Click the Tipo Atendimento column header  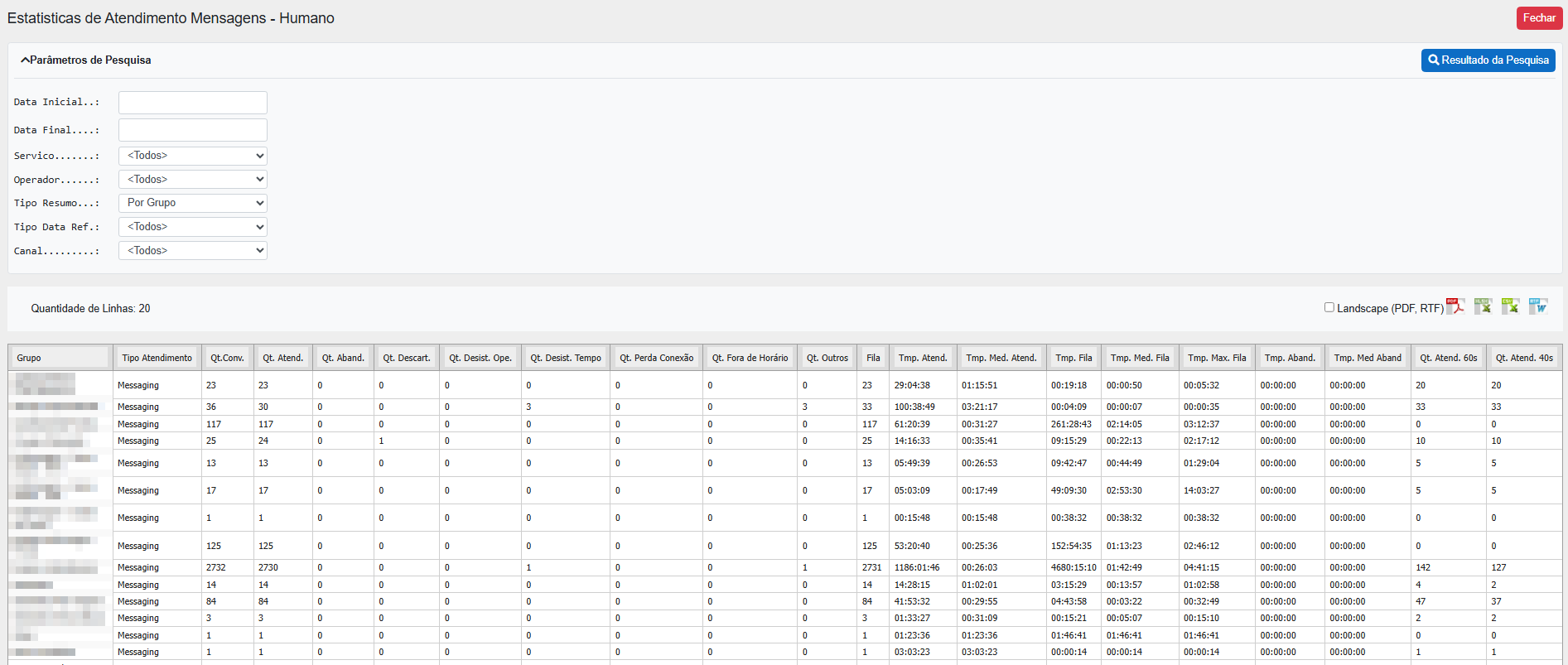click(157, 358)
